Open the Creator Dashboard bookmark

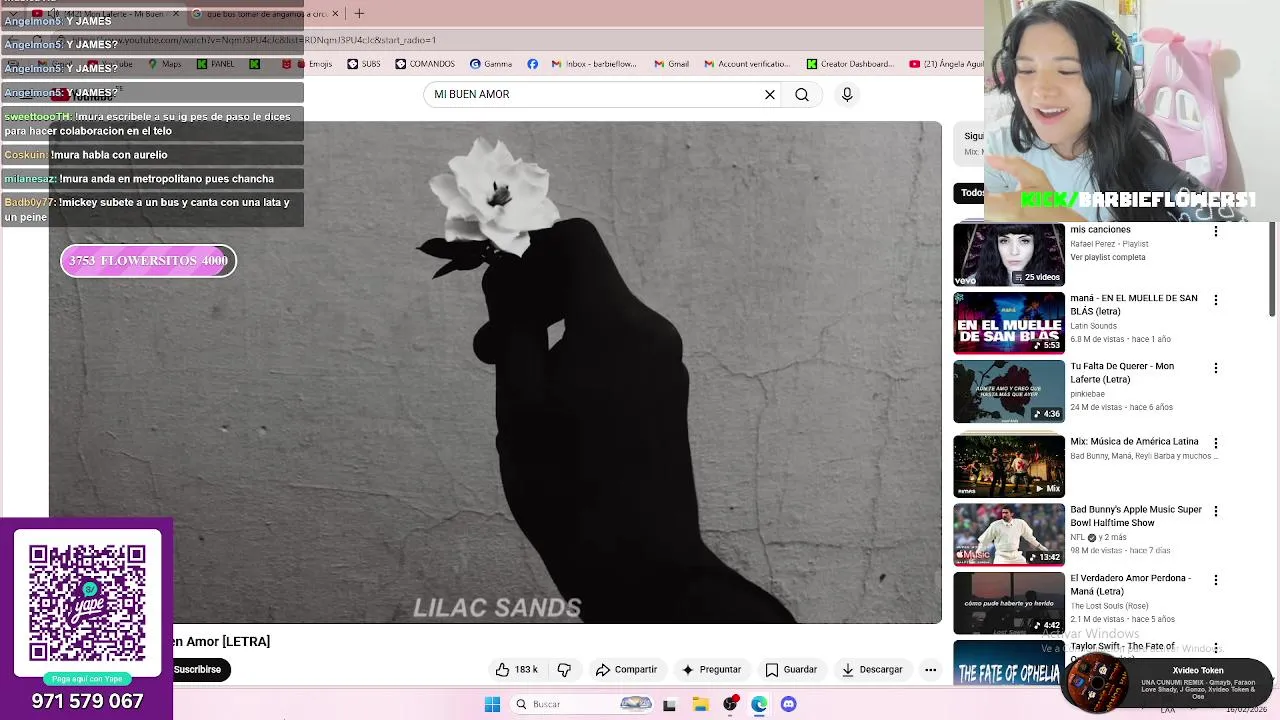click(850, 64)
